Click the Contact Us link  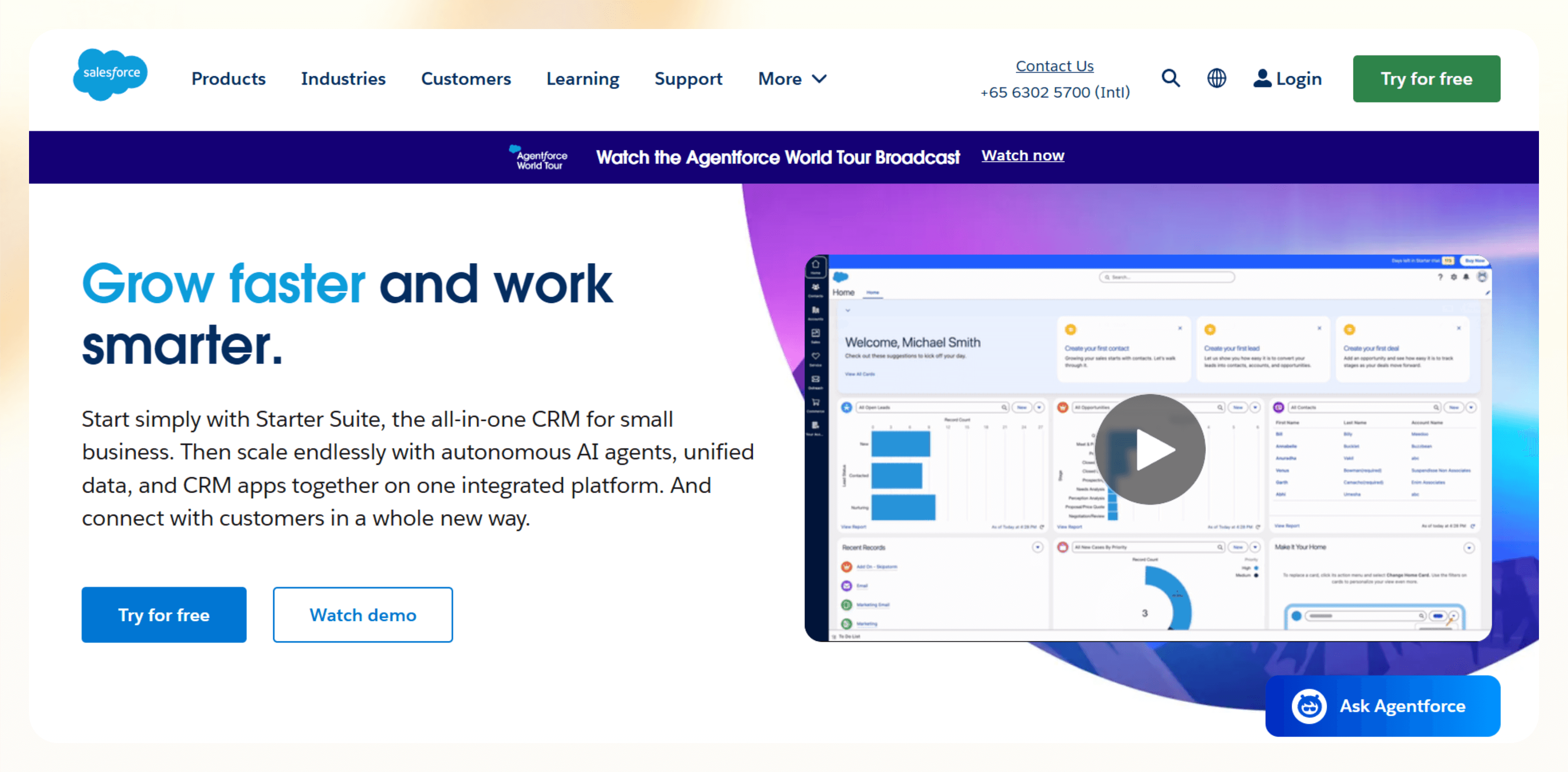coord(1054,66)
